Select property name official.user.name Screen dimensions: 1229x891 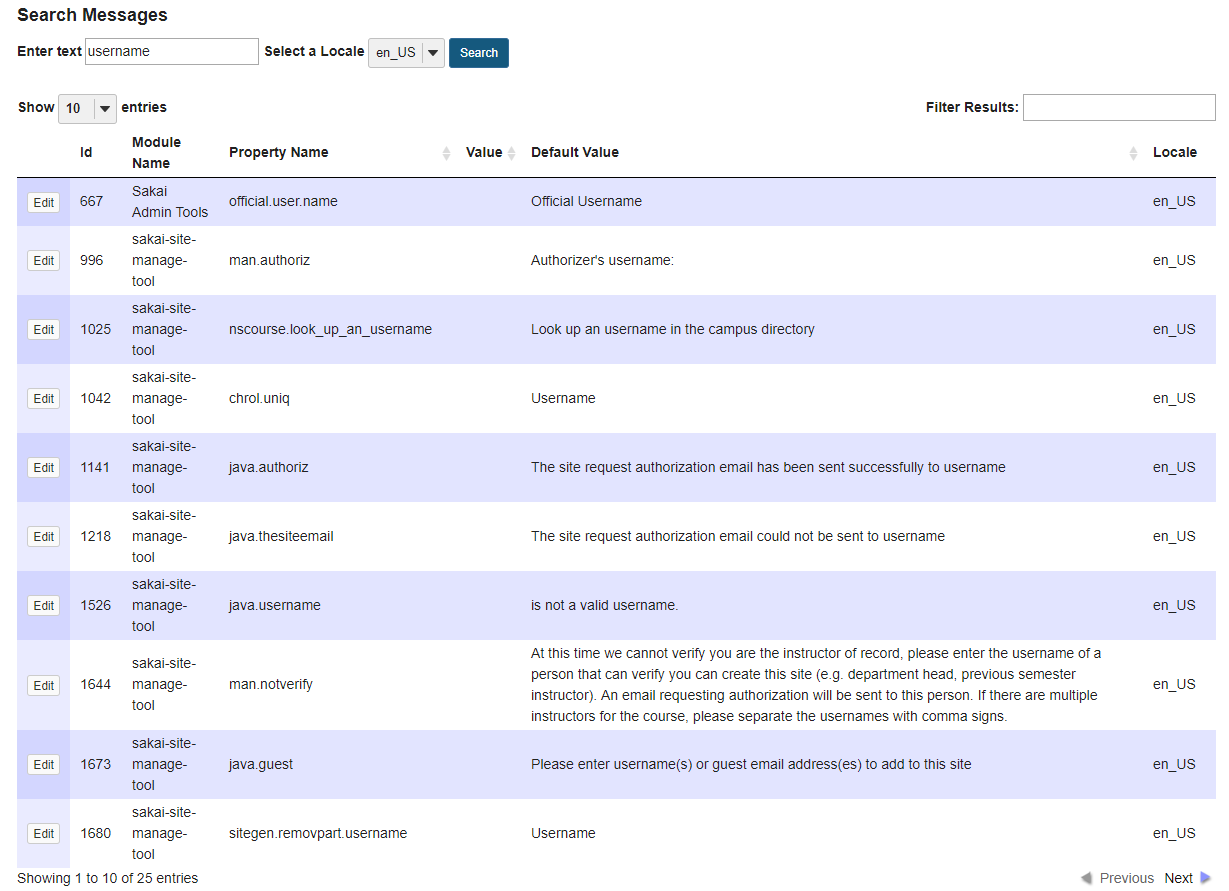pyautogui.click(x=283, y=201)
